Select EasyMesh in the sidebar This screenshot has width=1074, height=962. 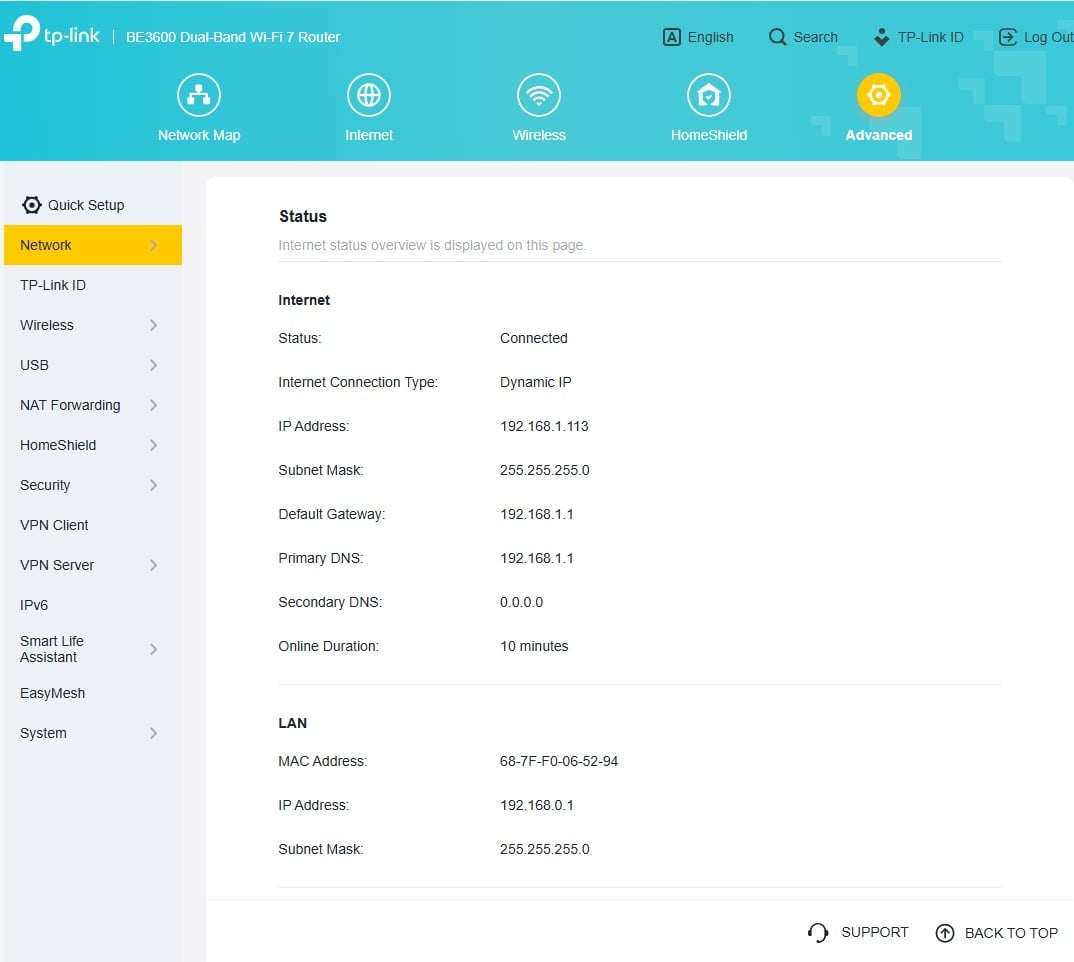[52, 693]
